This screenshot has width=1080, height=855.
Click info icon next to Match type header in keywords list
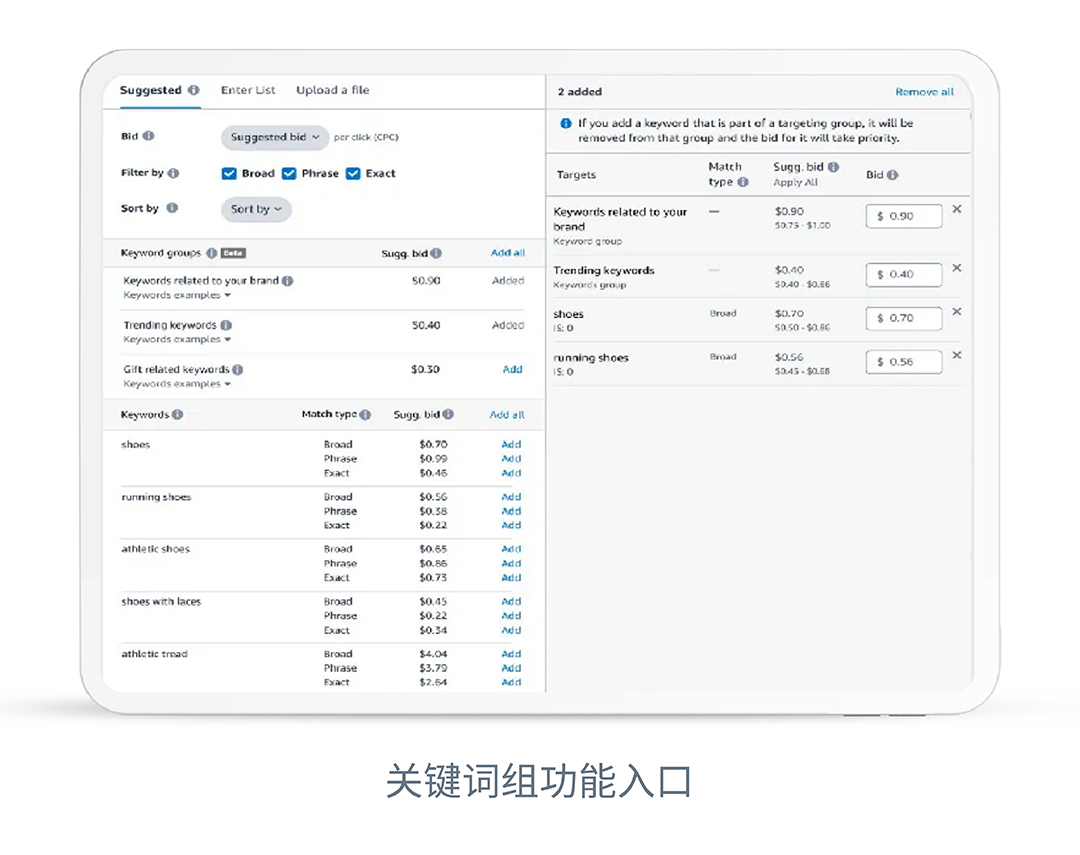tap(365, 414)
